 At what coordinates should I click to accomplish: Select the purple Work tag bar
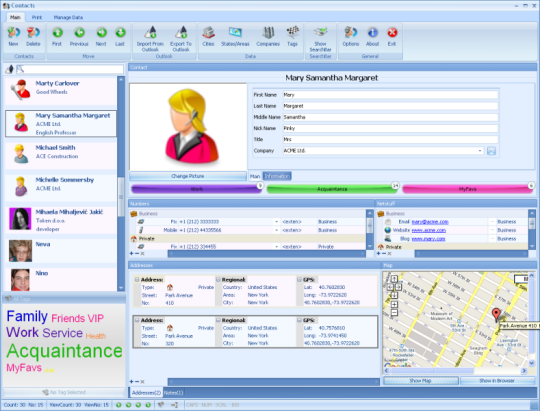(197, 189)
